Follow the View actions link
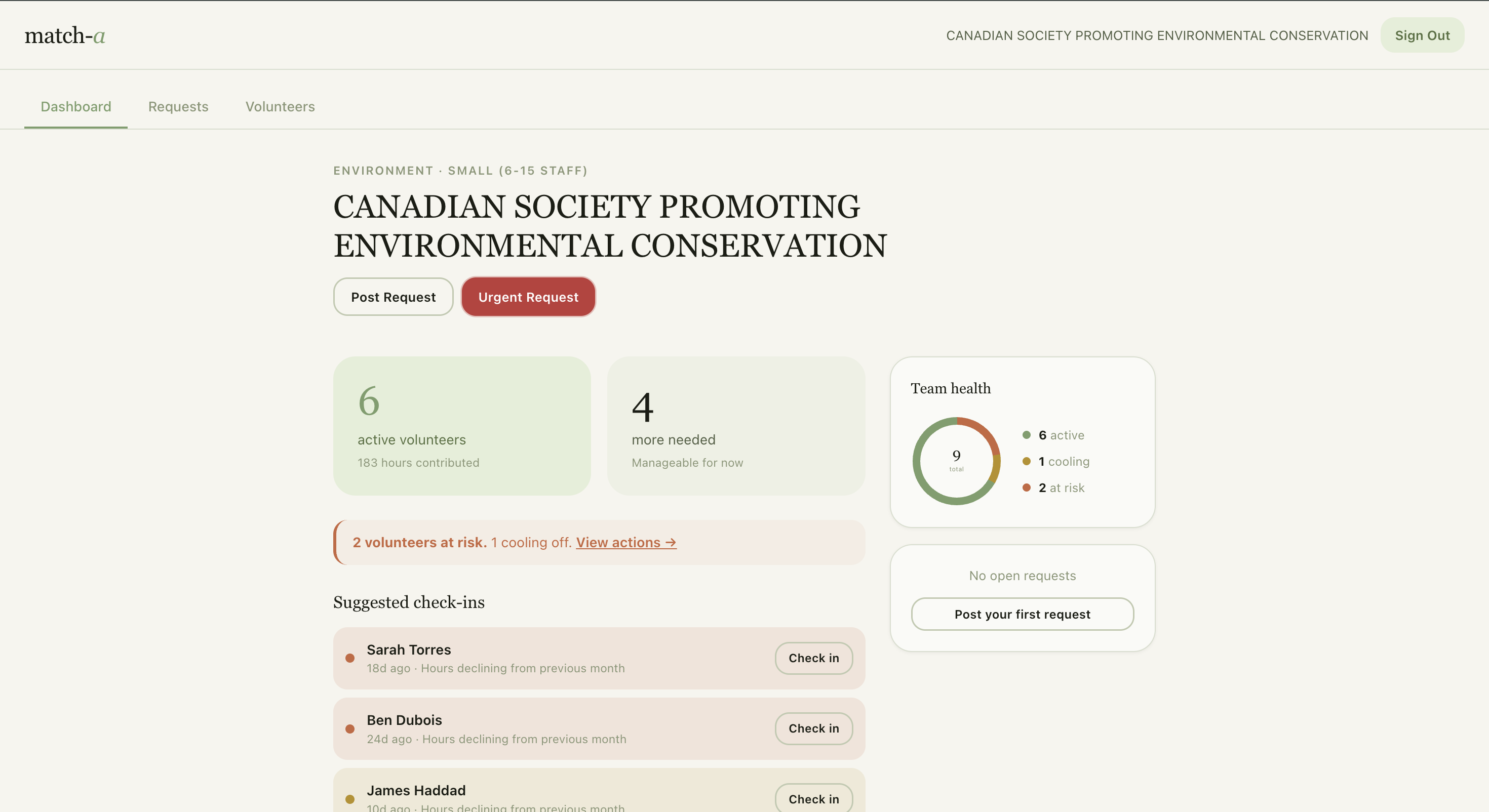Image resolution: width=1489 pixels, height=812 pixels. tap(626, 543)
